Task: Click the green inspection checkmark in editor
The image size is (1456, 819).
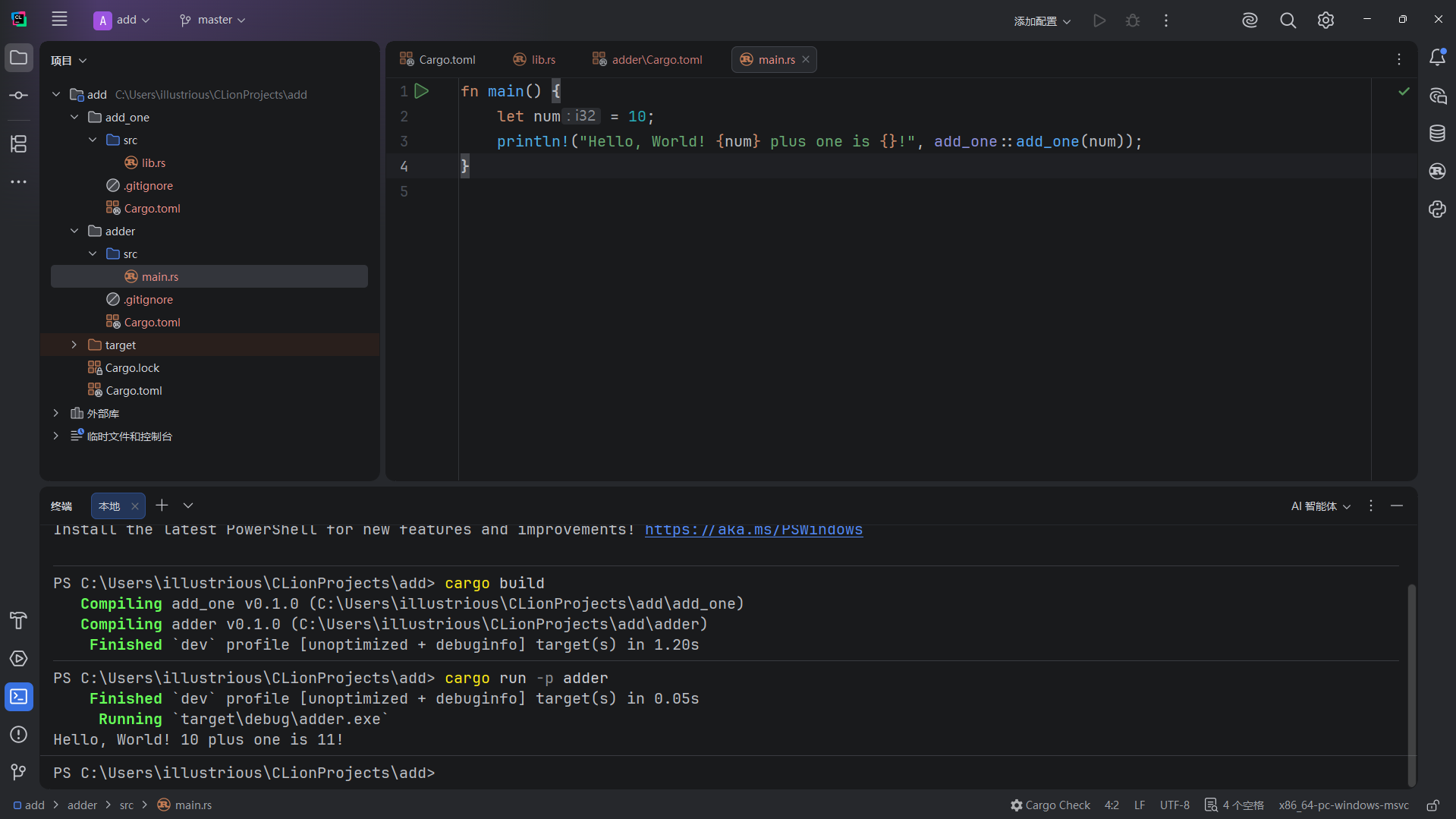Action: point(1404,91)
